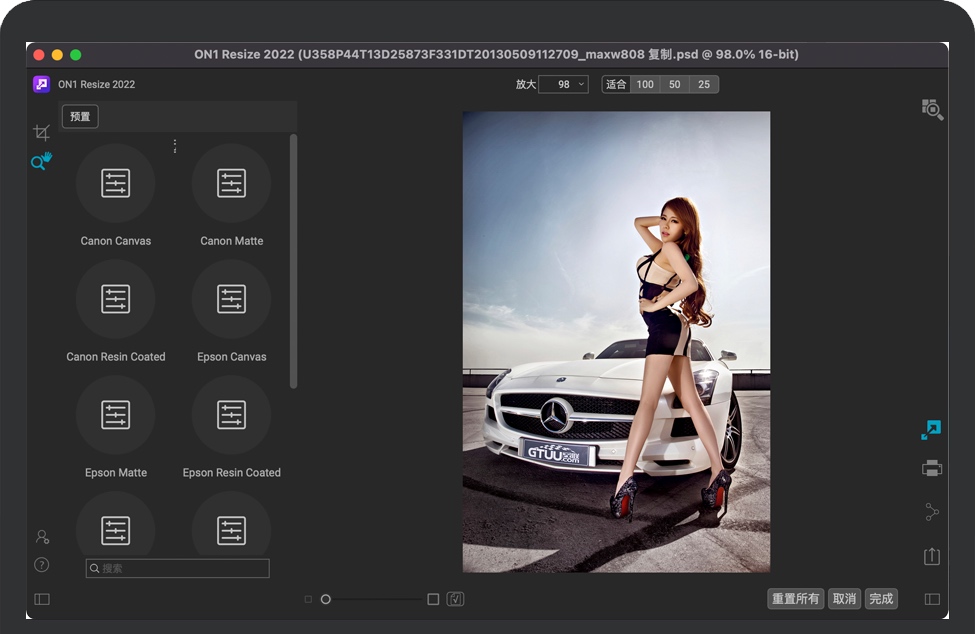Toggle the left panel visibility
The width and height of the screenshot is (975, 634).
[42, 599]
